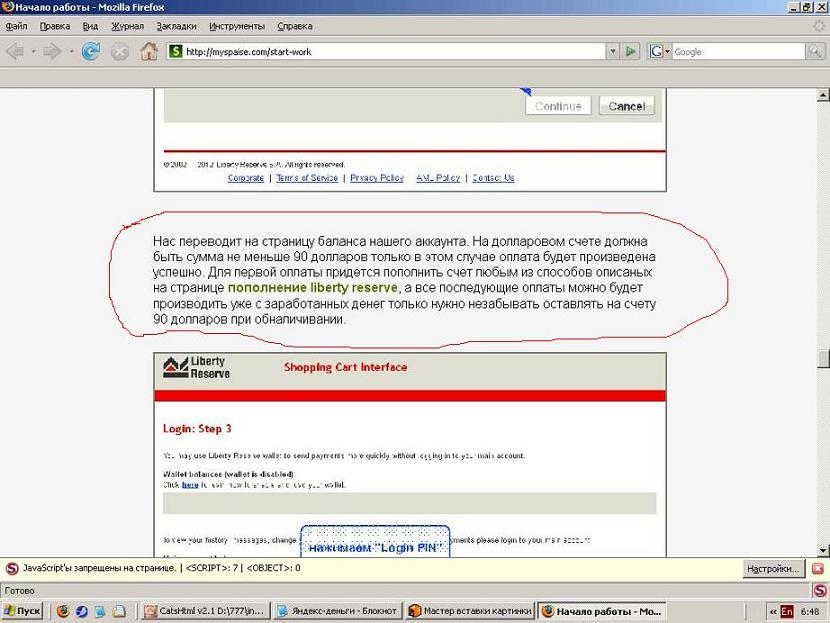Open the Файл menu
The image size is (830, 623).
(x=16, y=26)
